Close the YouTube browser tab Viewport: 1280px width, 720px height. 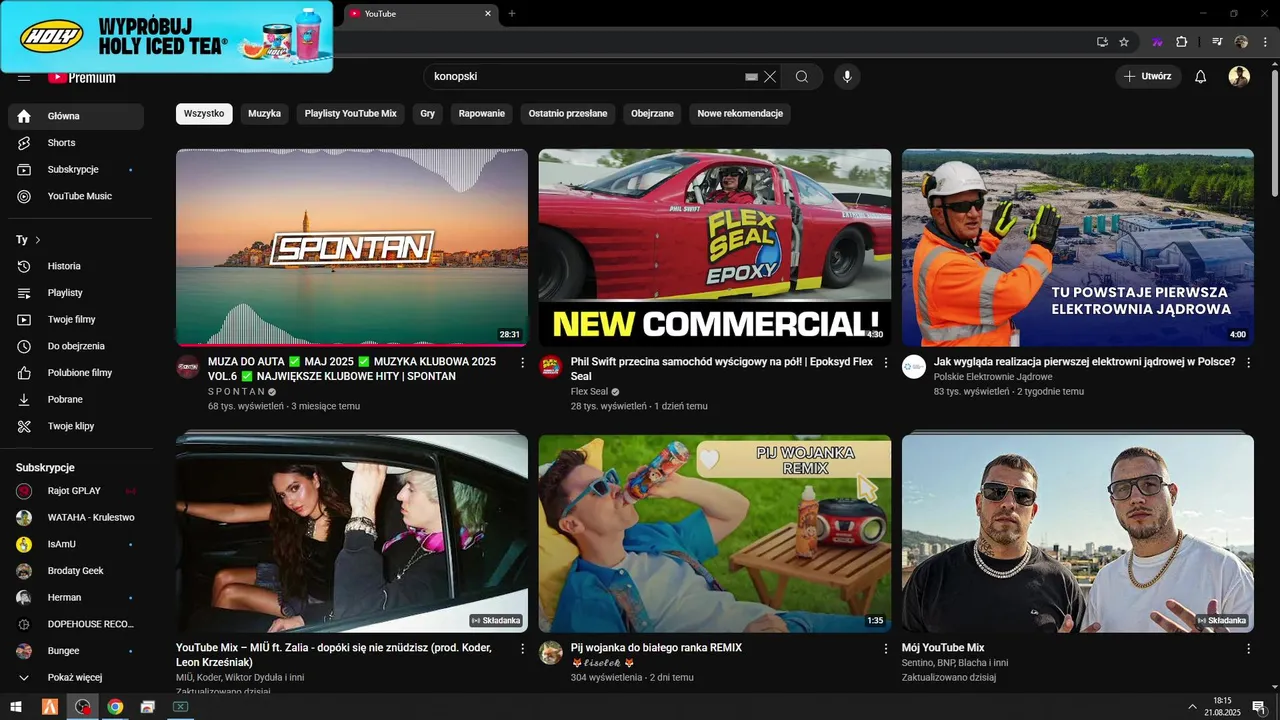point(488,13)
